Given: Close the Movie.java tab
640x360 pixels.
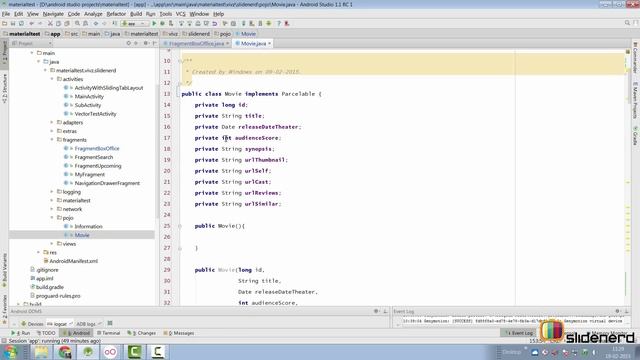Looking at the screenshot, I should coord(269,43).
